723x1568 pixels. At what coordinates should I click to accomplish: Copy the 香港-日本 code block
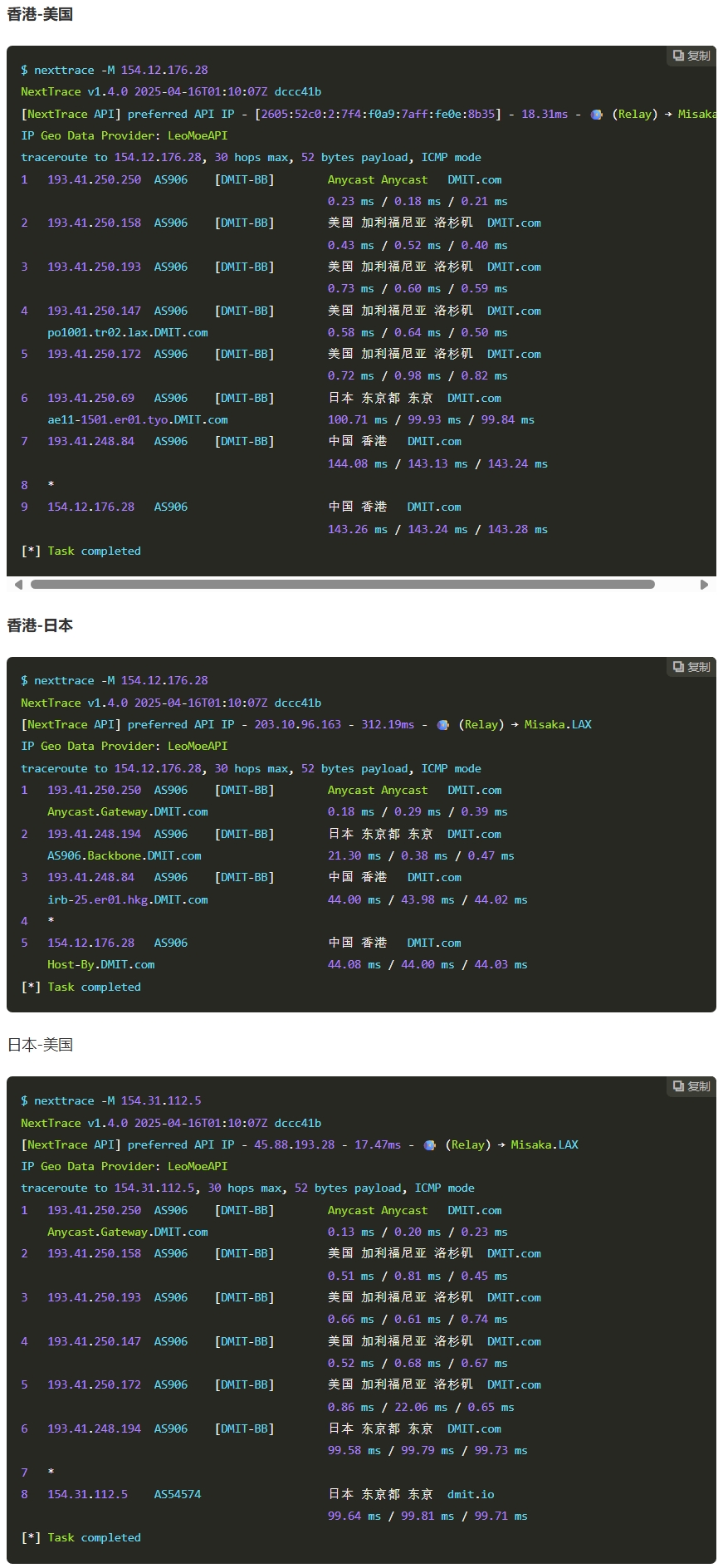(691, 667)
